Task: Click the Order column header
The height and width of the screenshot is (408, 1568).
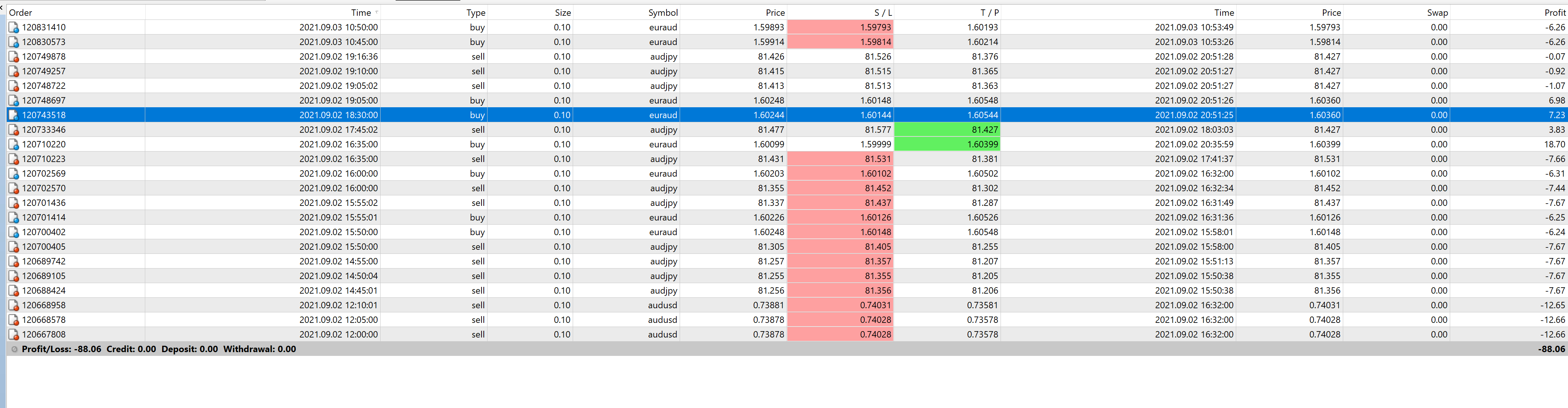Action: click(x=21, y=12)
